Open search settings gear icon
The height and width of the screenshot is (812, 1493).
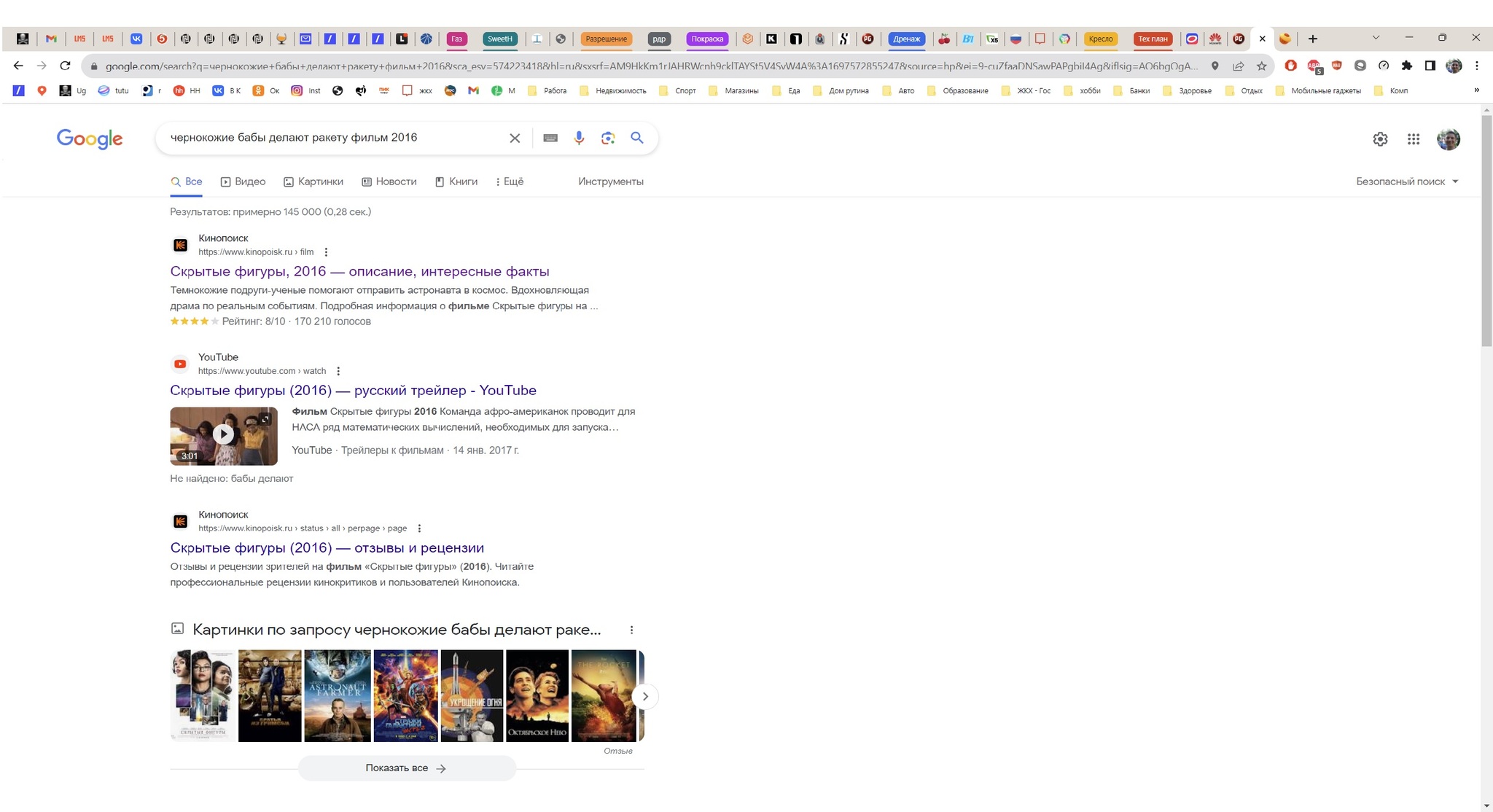pos(1380,139)
